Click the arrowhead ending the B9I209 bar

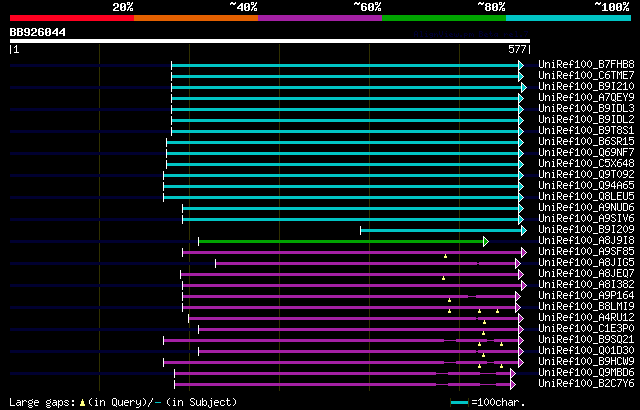pyautogui.click(x=524, y=230)
